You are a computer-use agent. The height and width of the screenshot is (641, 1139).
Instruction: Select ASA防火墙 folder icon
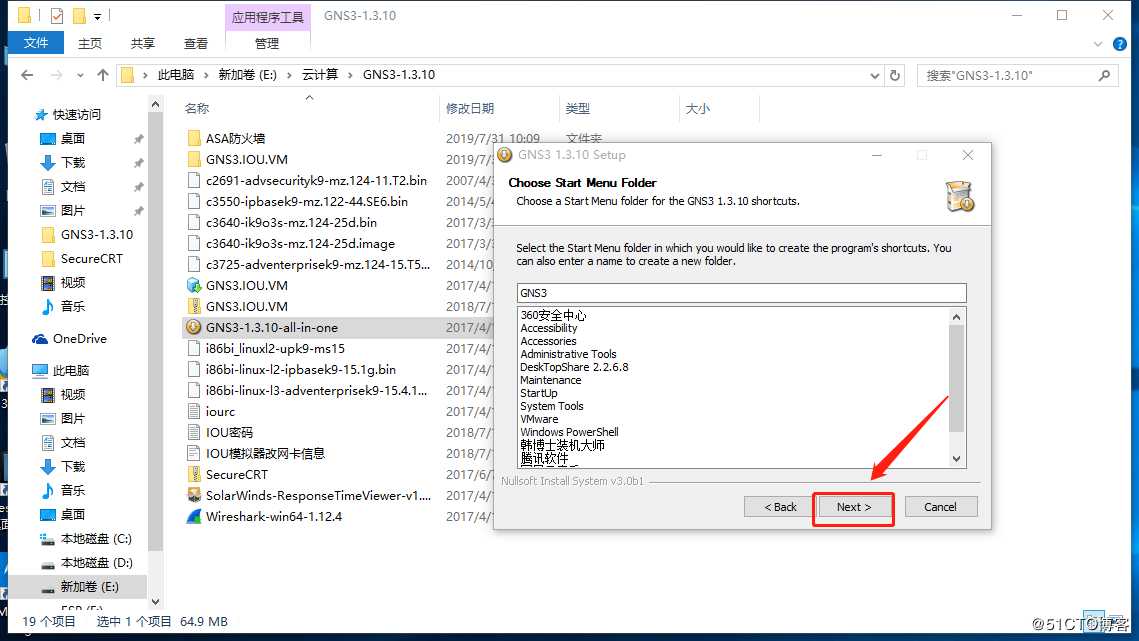(194, 138)
